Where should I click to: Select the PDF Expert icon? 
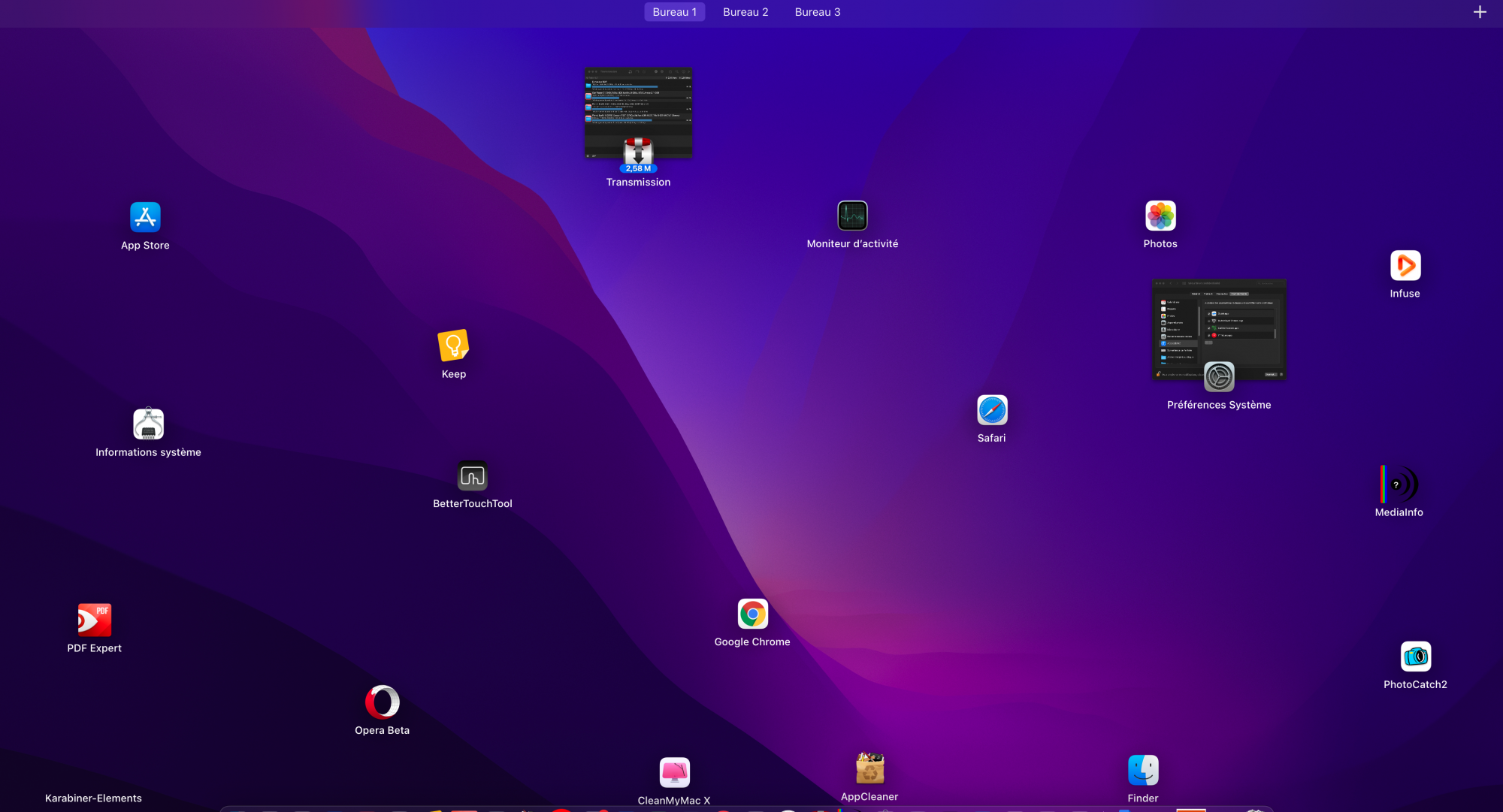(94, 620)
